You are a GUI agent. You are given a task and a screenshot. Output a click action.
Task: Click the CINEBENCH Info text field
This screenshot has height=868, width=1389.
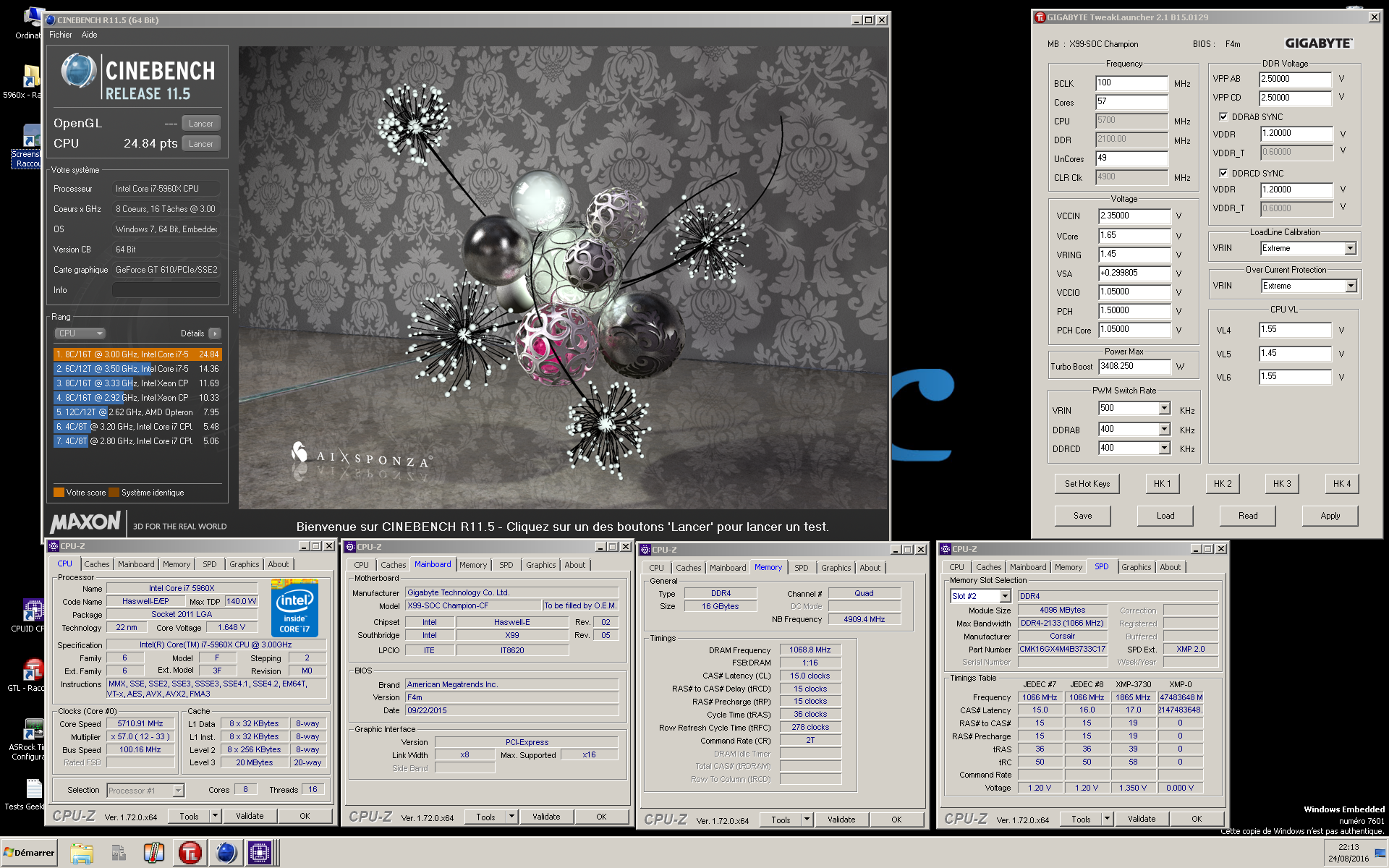[x=166, y=290]
